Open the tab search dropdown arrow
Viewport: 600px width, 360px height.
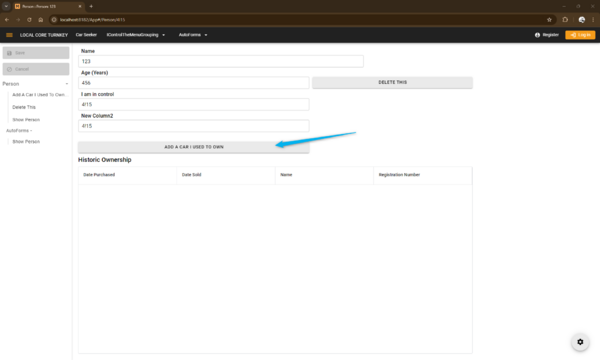click(x=6, y=6)
